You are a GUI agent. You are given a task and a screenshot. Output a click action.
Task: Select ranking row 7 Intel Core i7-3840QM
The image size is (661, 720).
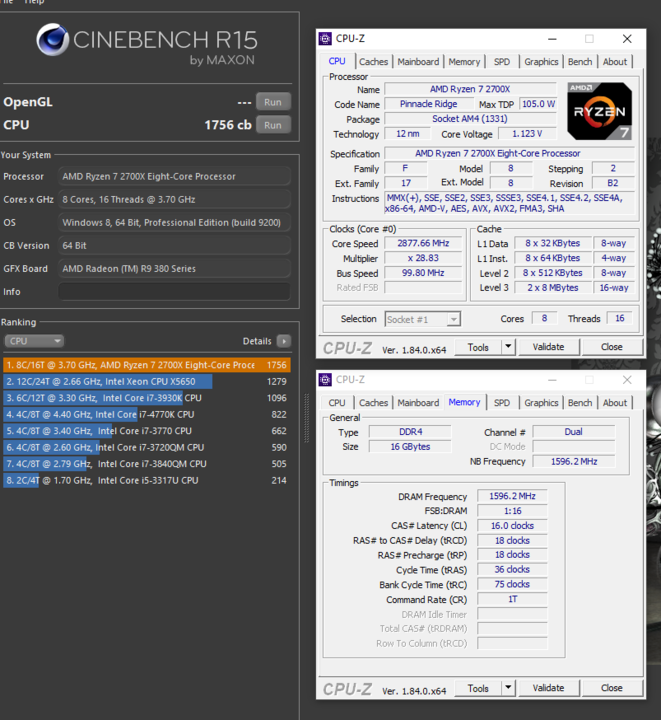point(147,464)
